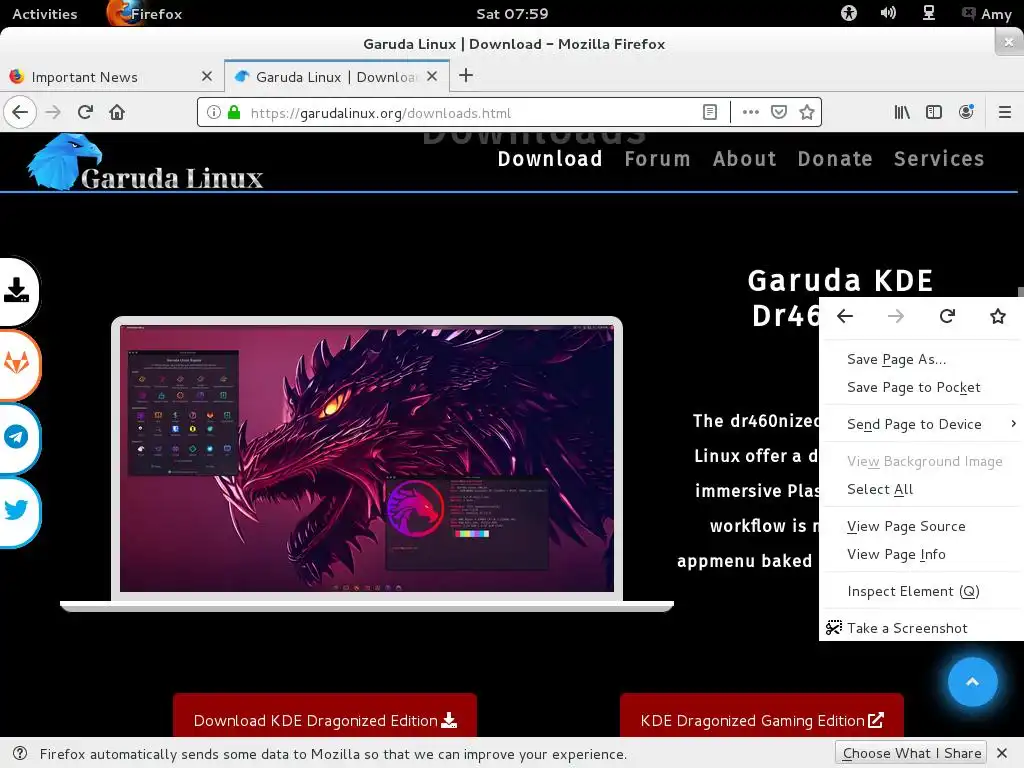The height and width of the screenshot is (768, 1024).
Task: Open the Forum nav link
Action: pos(657,159)
